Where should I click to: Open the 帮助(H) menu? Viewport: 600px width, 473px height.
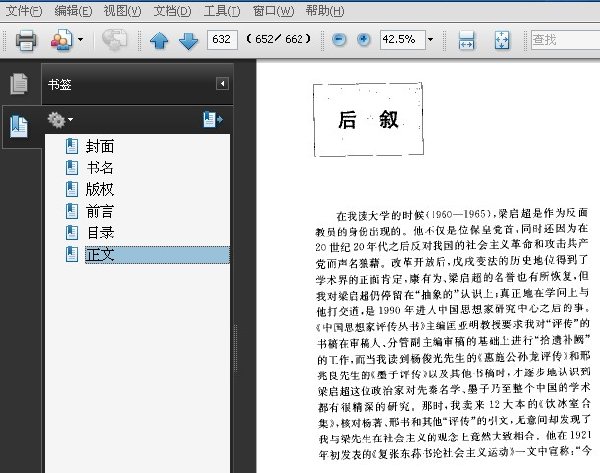point(325,11)
